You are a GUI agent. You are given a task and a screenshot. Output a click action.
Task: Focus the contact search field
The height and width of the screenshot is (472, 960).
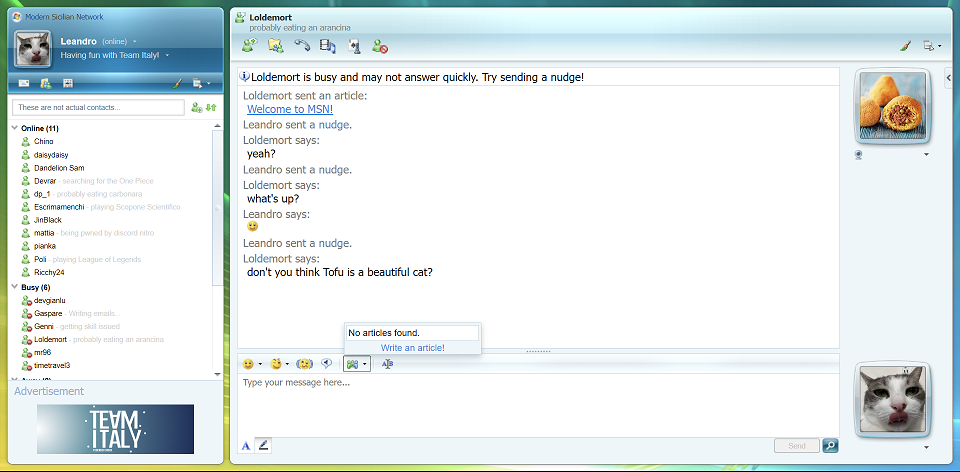click(98, 107)
